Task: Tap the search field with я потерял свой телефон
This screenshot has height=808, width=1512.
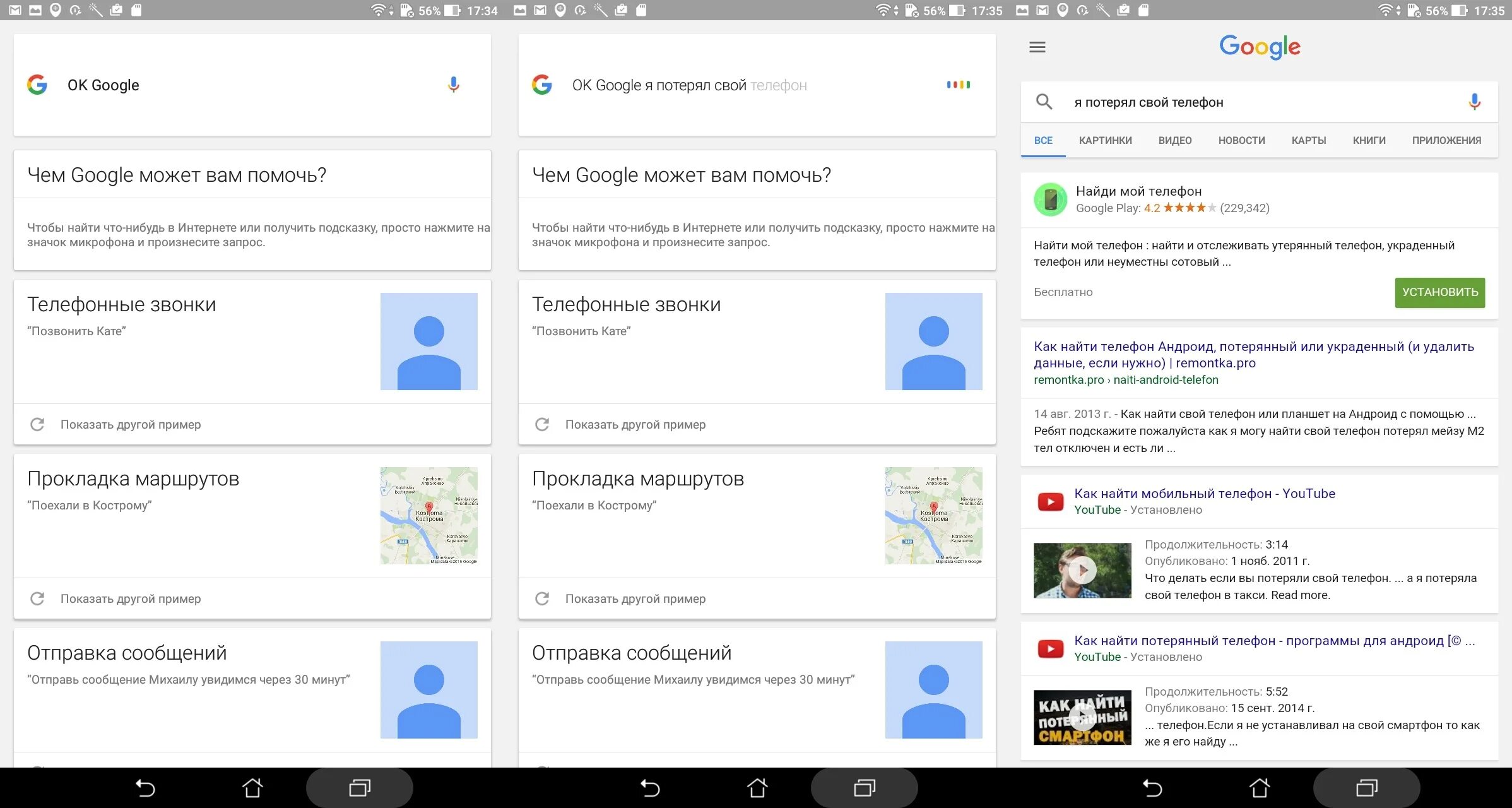Action: click(x=1259, y=102)
